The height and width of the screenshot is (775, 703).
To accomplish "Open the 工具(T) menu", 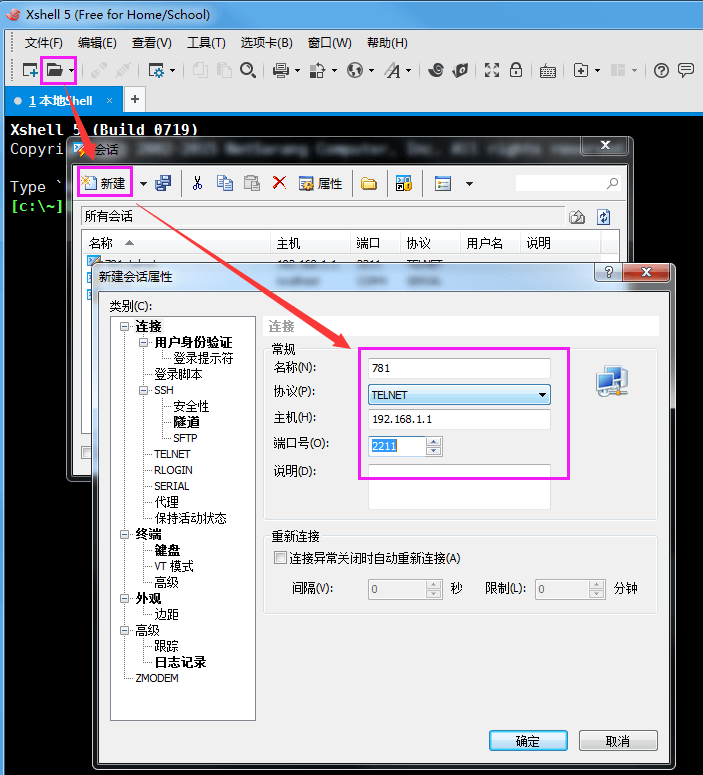I will pos(206,43).
